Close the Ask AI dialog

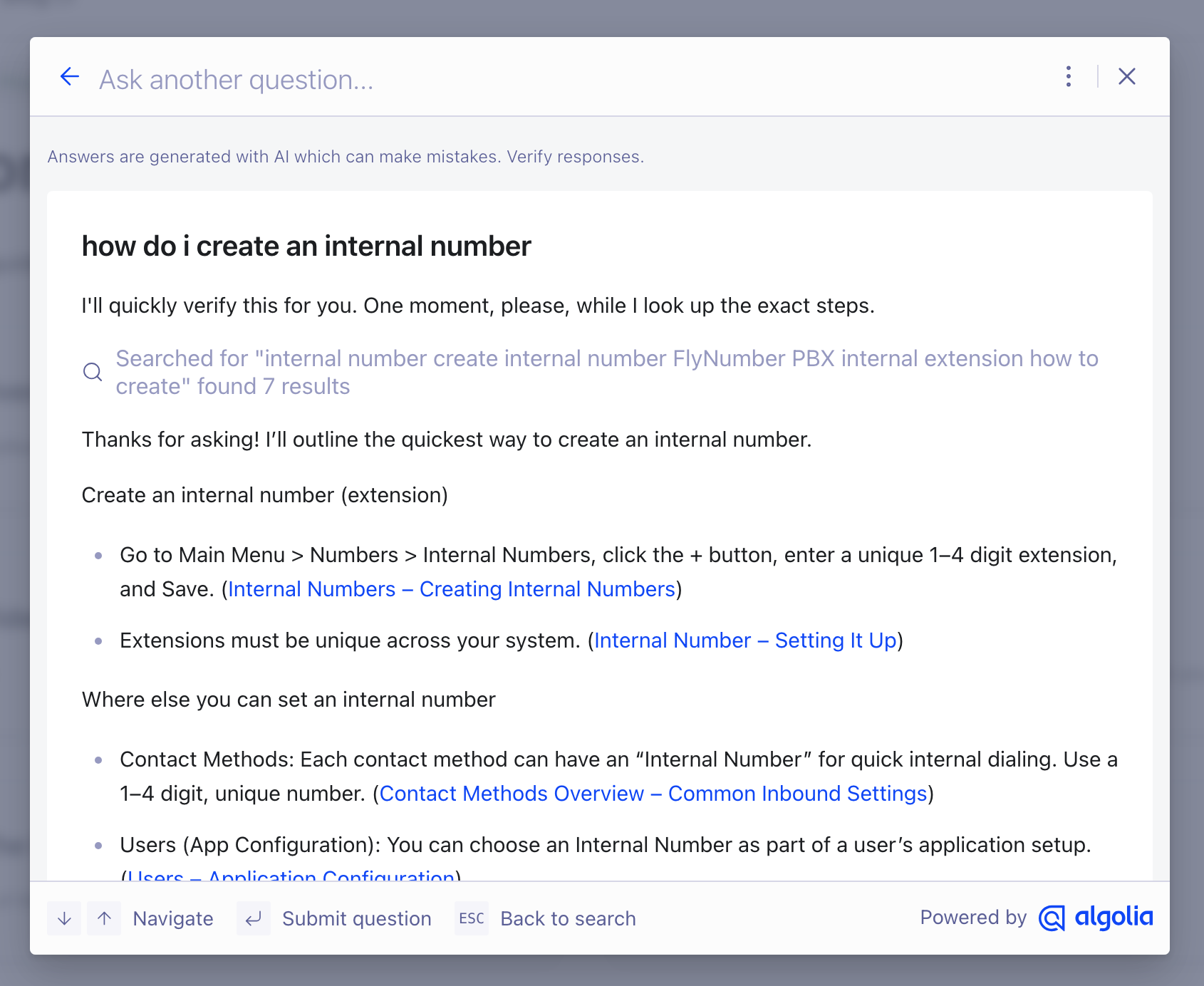point(1126,77)
